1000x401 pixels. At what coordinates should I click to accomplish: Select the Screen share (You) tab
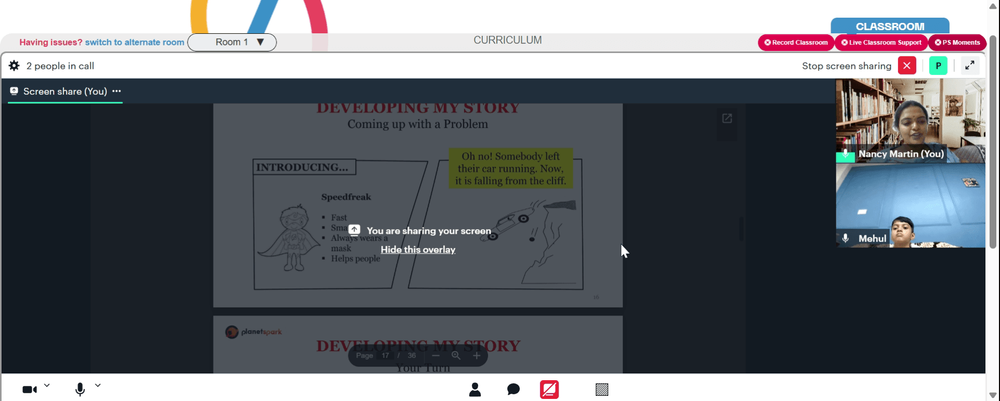pos(66,91)
